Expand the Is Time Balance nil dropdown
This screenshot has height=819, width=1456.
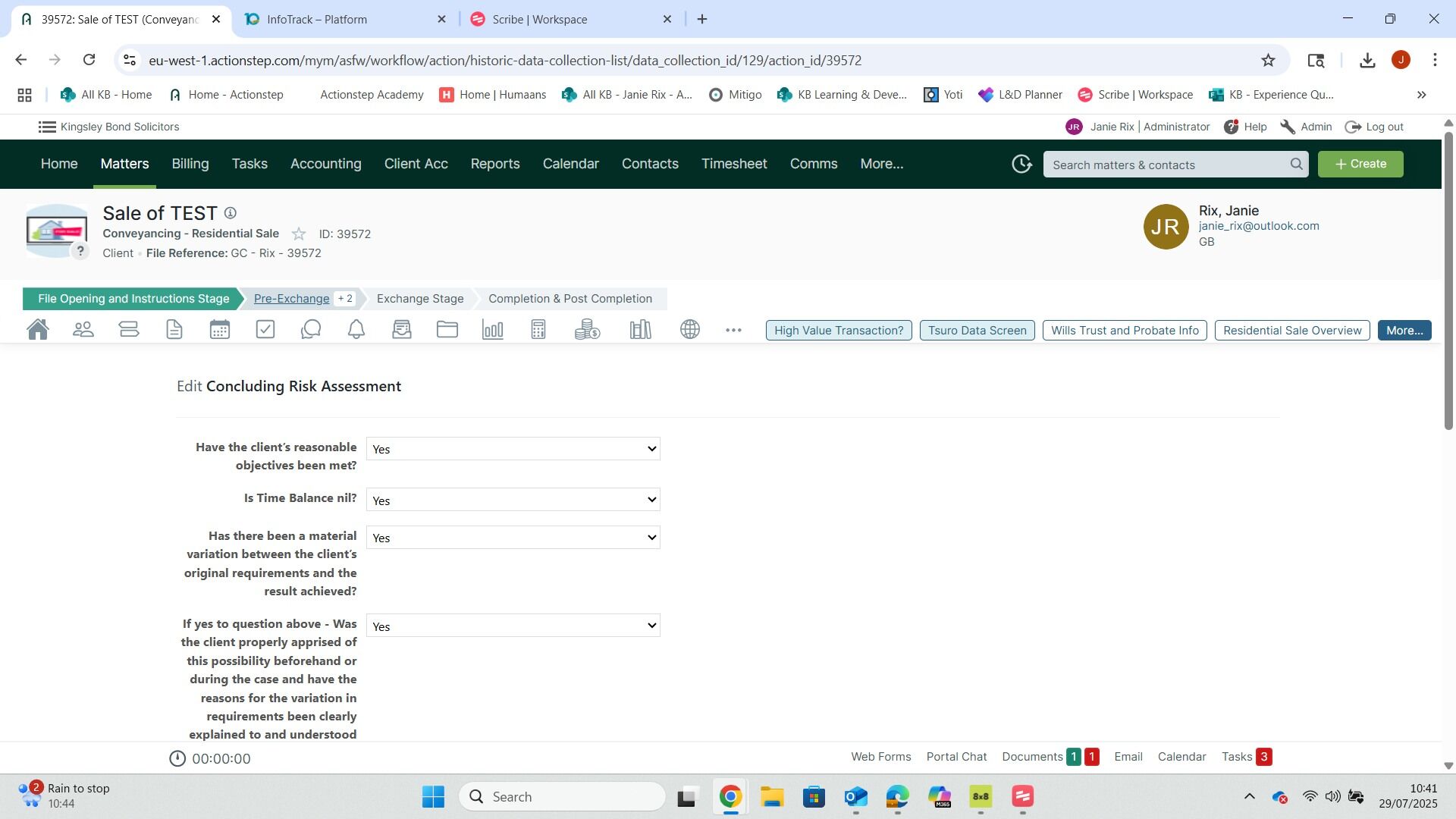tap(513, 500)
